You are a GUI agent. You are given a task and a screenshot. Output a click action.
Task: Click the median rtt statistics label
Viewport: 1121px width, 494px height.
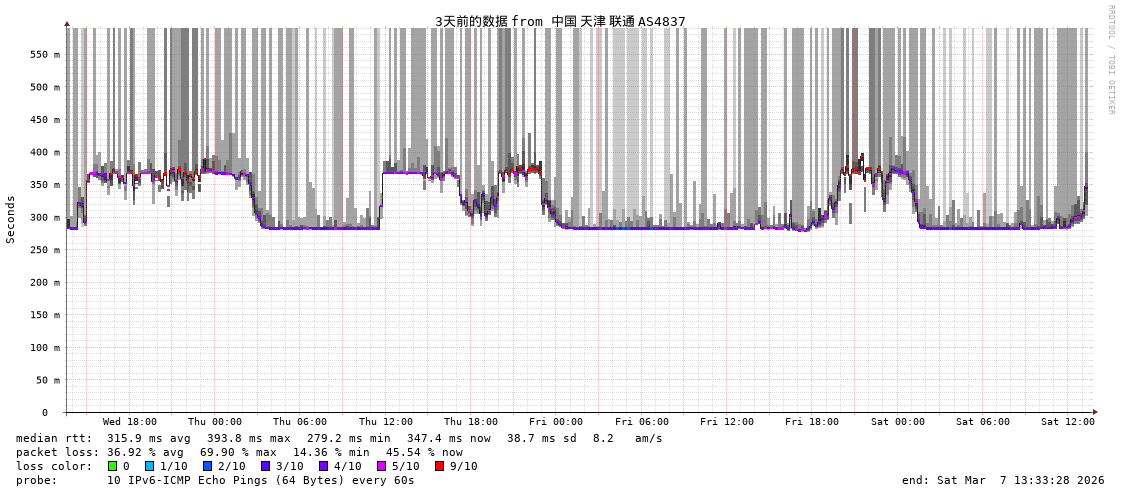coord(54,438)
